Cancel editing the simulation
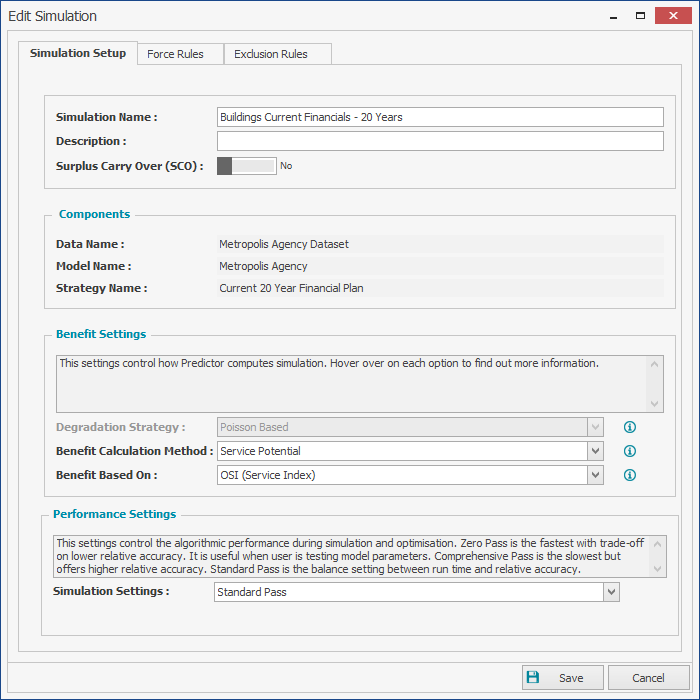 point(648,678)
